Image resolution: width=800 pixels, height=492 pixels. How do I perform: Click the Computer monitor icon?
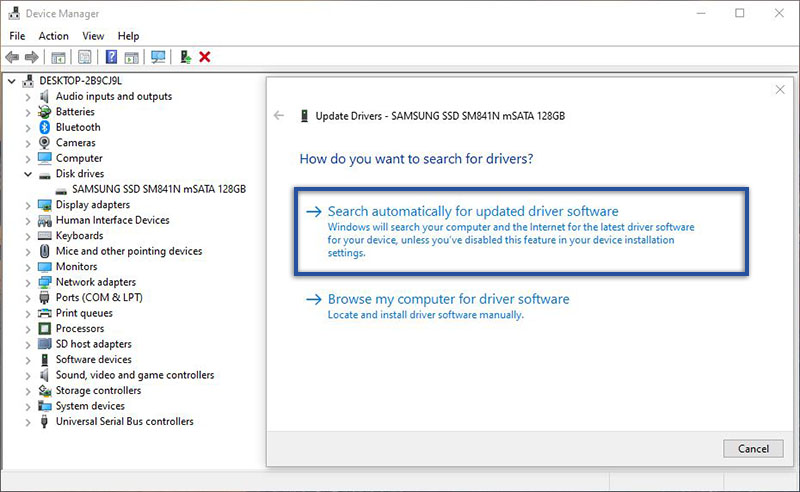click(45, 158)
